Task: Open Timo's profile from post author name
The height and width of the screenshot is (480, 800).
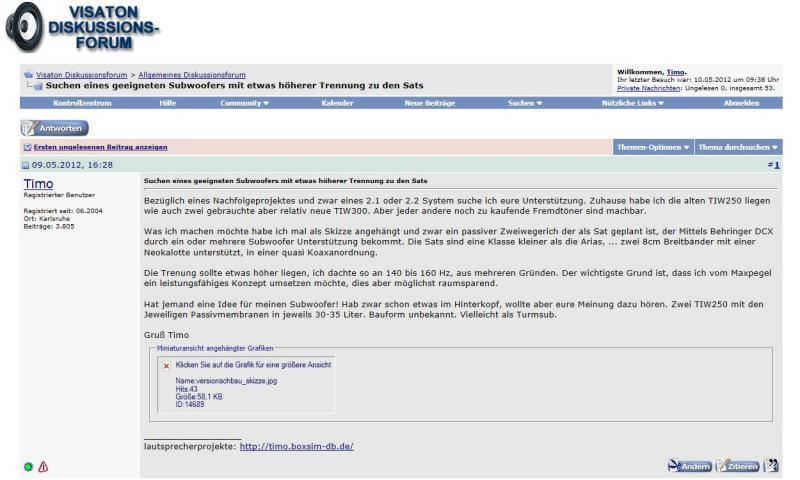Action: pos(38,184)
